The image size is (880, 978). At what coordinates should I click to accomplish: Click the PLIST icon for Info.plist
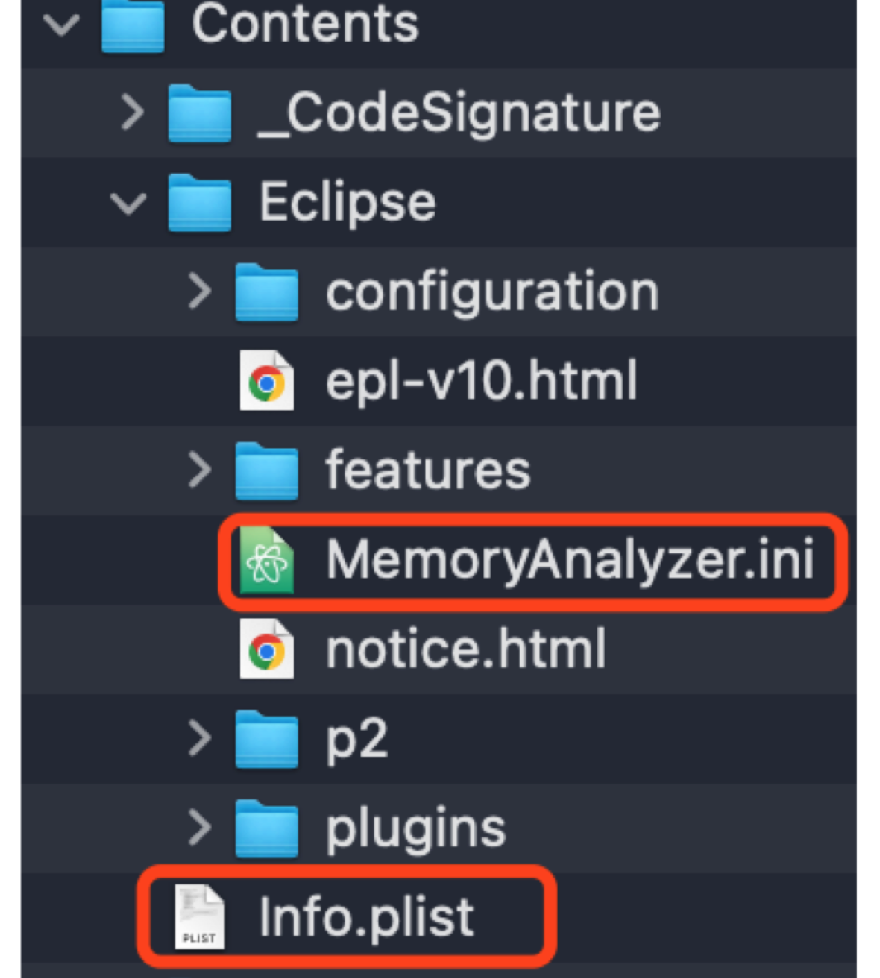click(x=200, y=917)
